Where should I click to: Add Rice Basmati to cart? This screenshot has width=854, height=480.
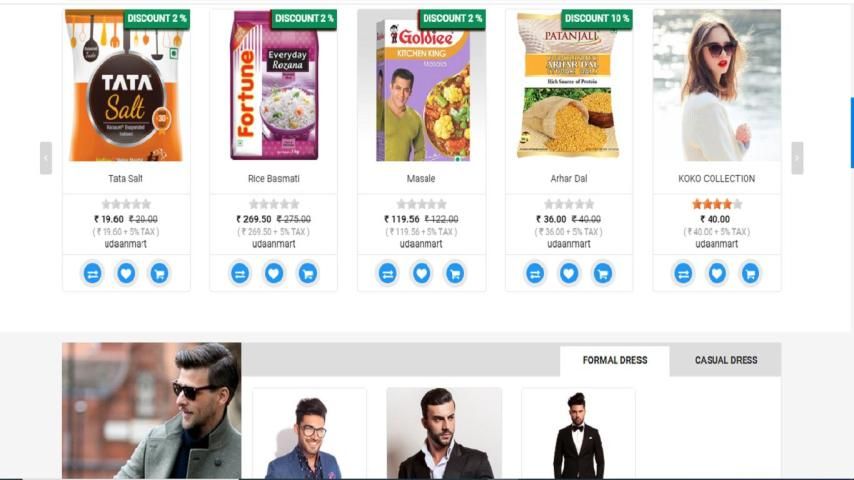[x=308, y=273]
